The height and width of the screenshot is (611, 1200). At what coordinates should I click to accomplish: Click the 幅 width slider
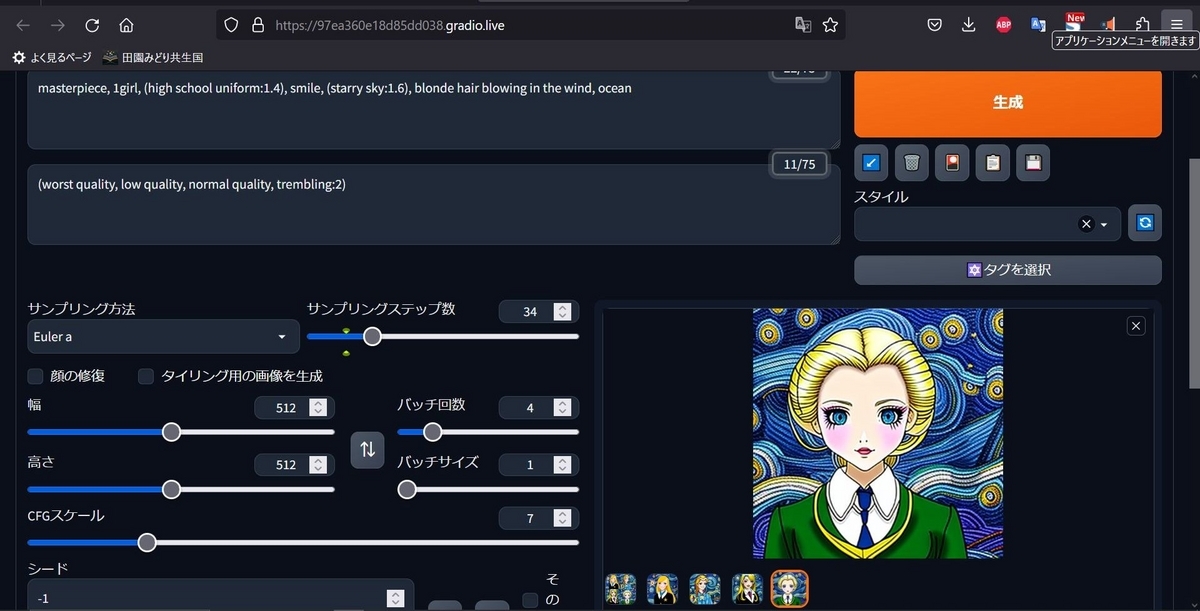pyautogui.click(x=181, y=432)
